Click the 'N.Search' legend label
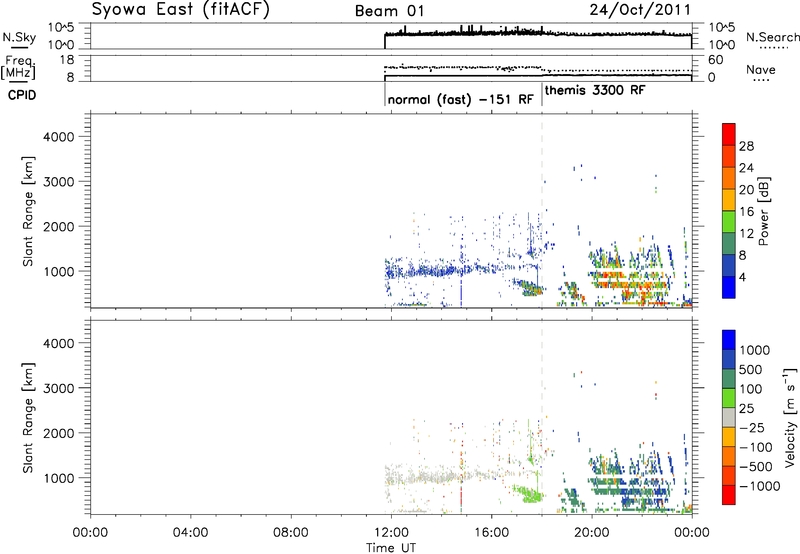Screen dimensions: 800x554 point(772,37)
